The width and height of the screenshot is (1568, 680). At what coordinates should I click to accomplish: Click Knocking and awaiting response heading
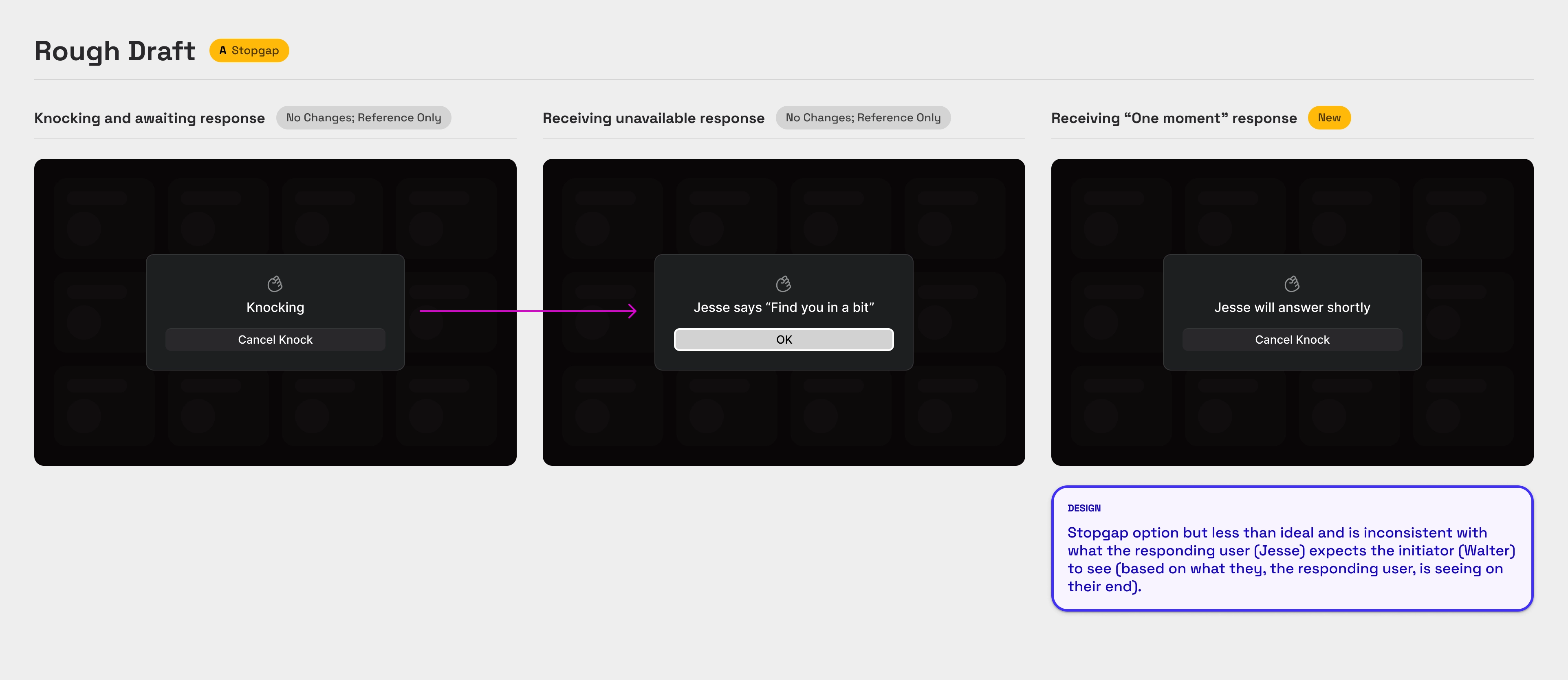(149, 118)
